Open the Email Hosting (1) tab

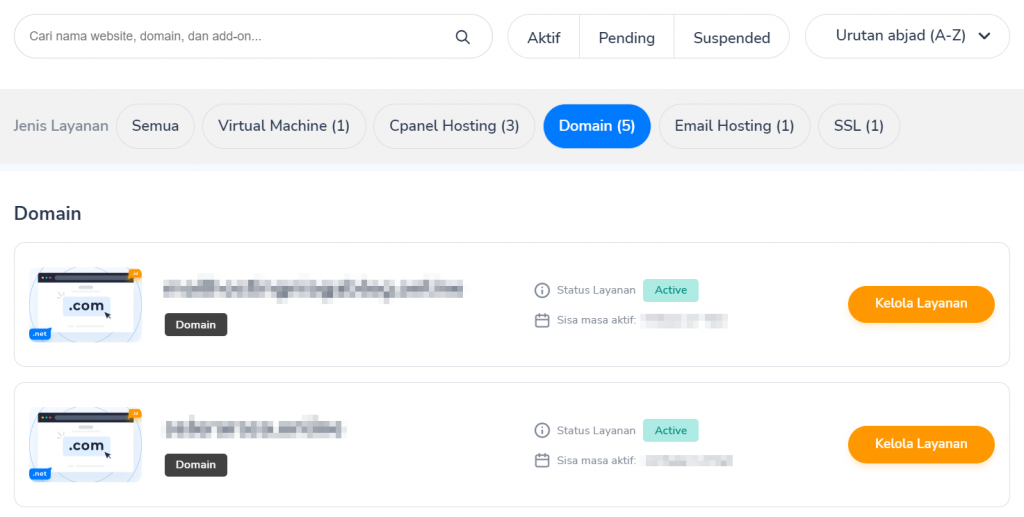(734, 126)
